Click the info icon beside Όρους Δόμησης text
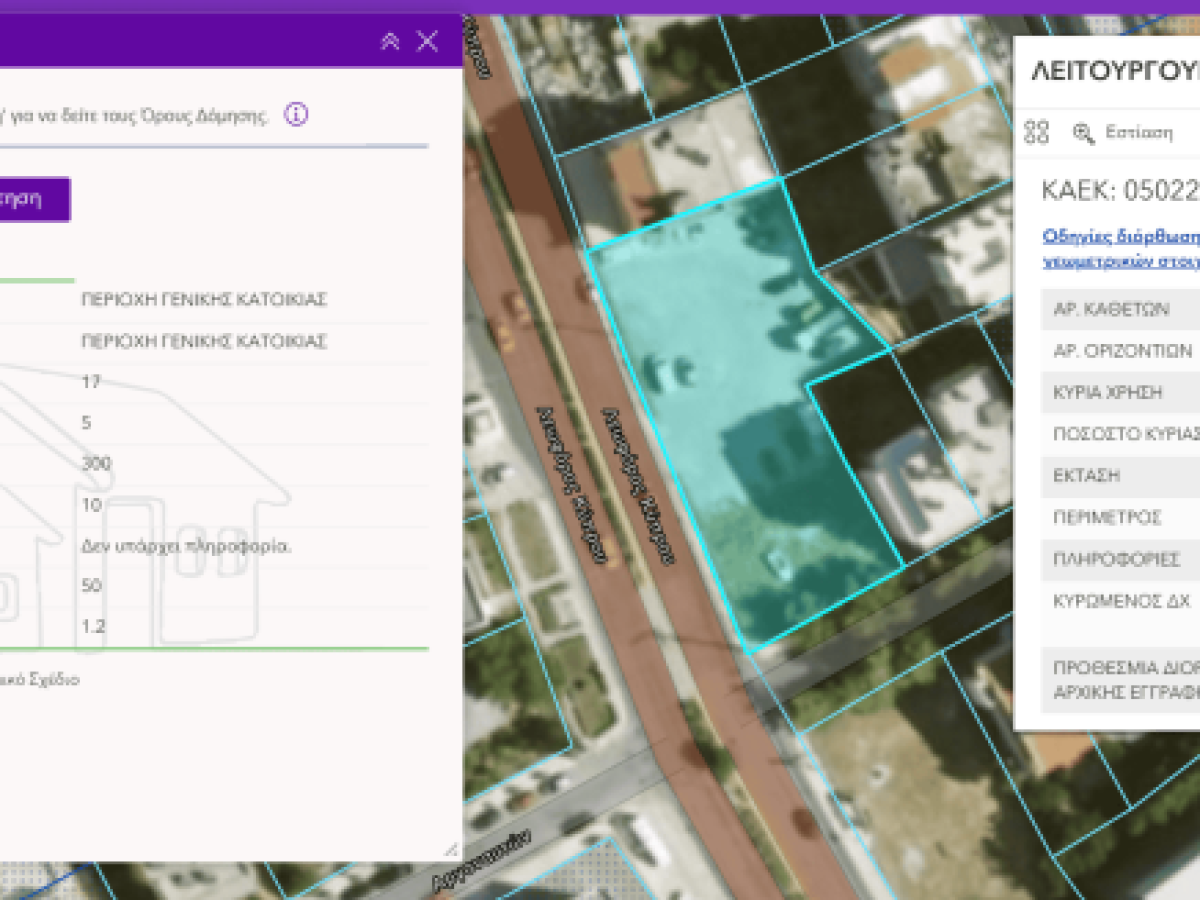Image resolution: width=1200 pixels, height=900 pixels. click(296, 115)
